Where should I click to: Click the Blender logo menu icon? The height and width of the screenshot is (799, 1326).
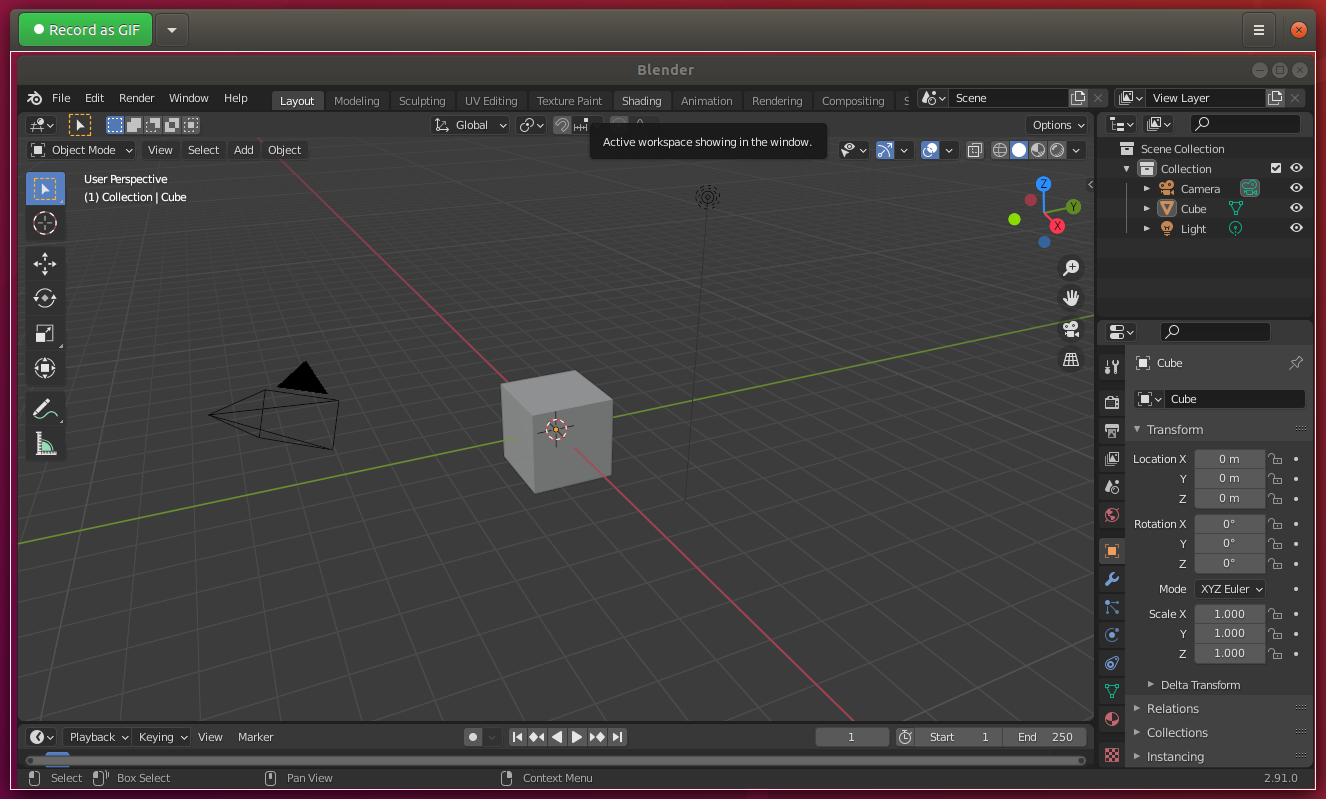35,98
